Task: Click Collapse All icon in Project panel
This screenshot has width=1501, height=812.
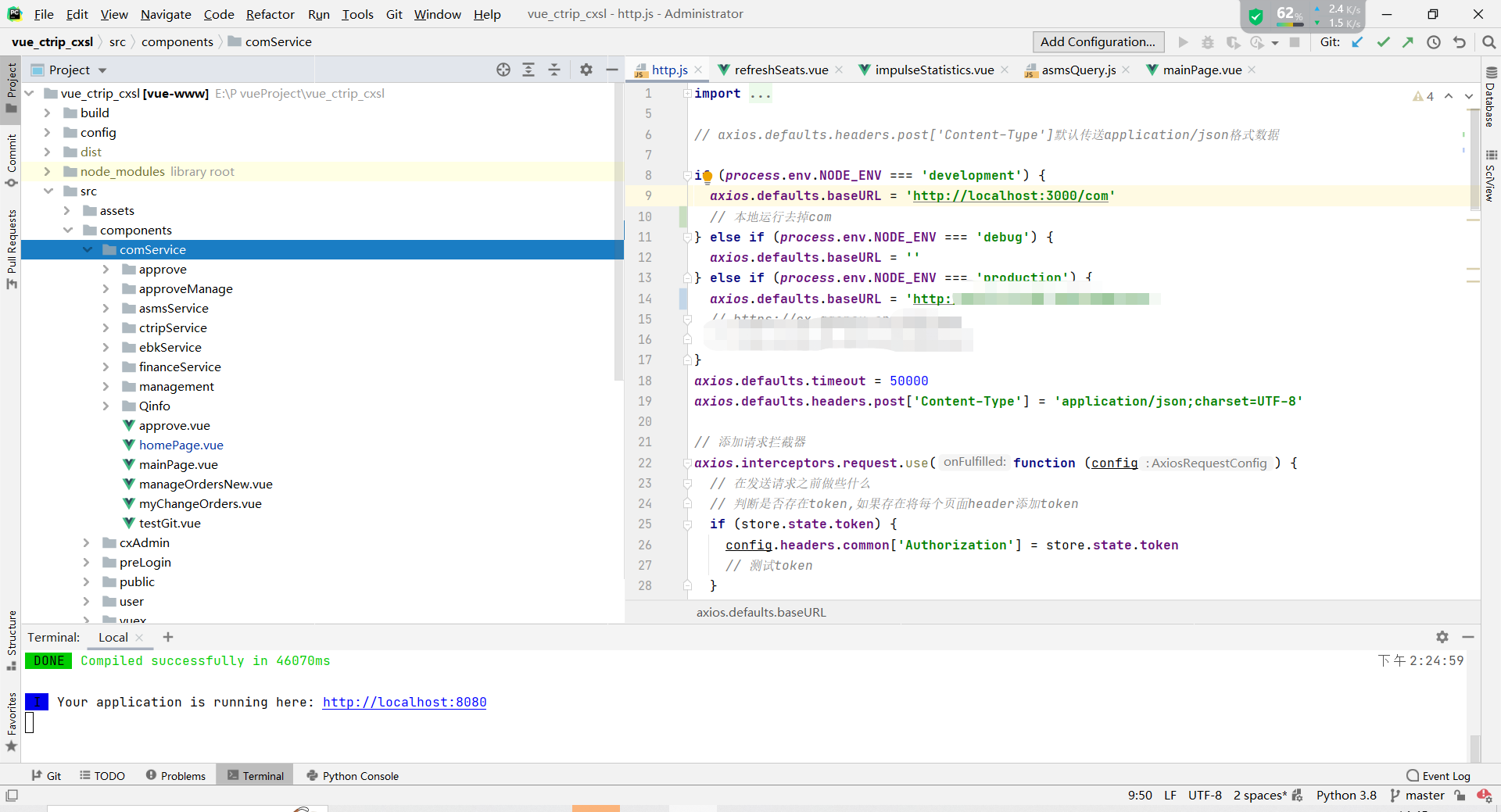Action: click(554, 70)
